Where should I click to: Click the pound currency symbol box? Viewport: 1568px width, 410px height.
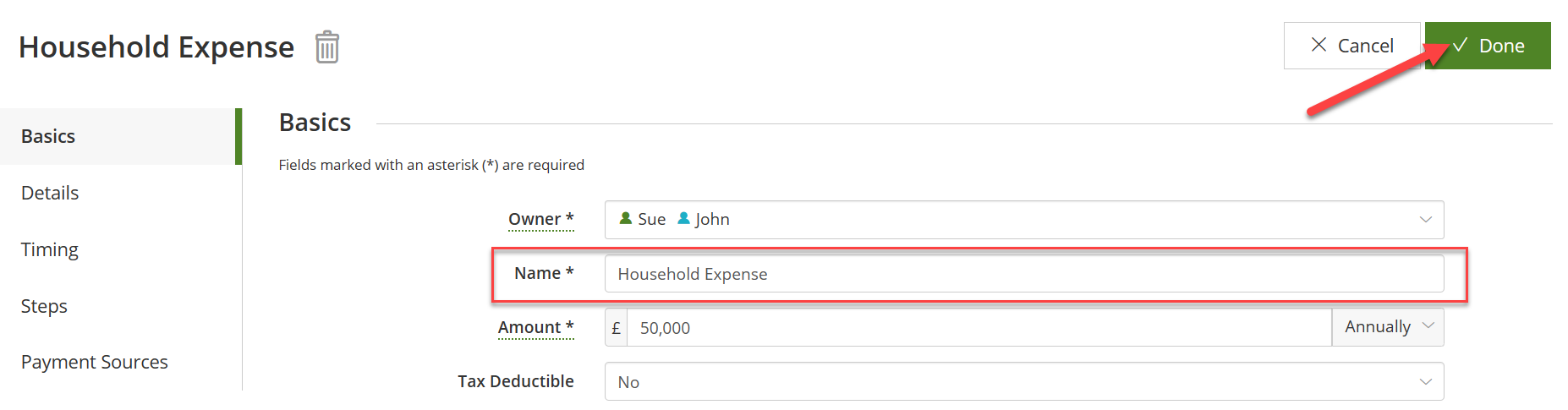(x=616, y=328)
